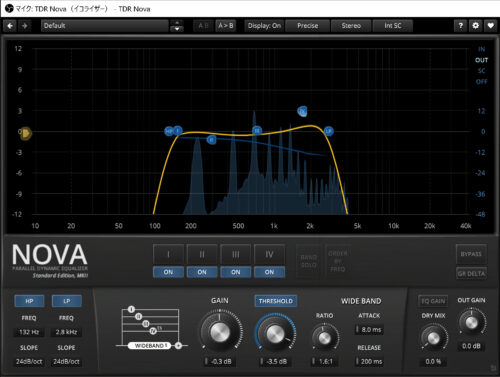Select band IV node on EQ graph
Image resolution: width=500 pixels, height=377 pixels.
tap(302, 111)
